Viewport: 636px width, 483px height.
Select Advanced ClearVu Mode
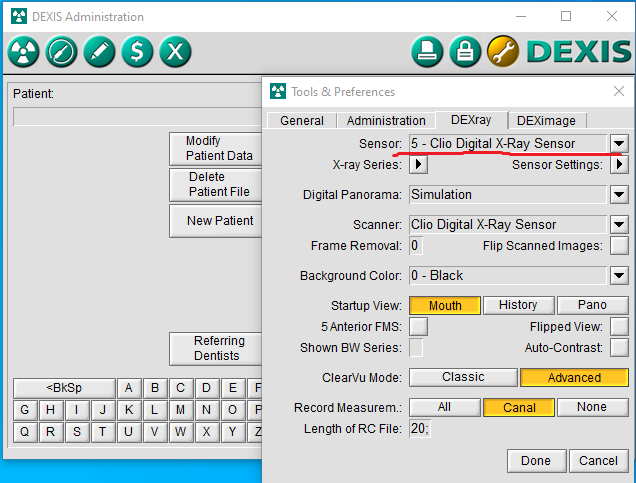574,378
